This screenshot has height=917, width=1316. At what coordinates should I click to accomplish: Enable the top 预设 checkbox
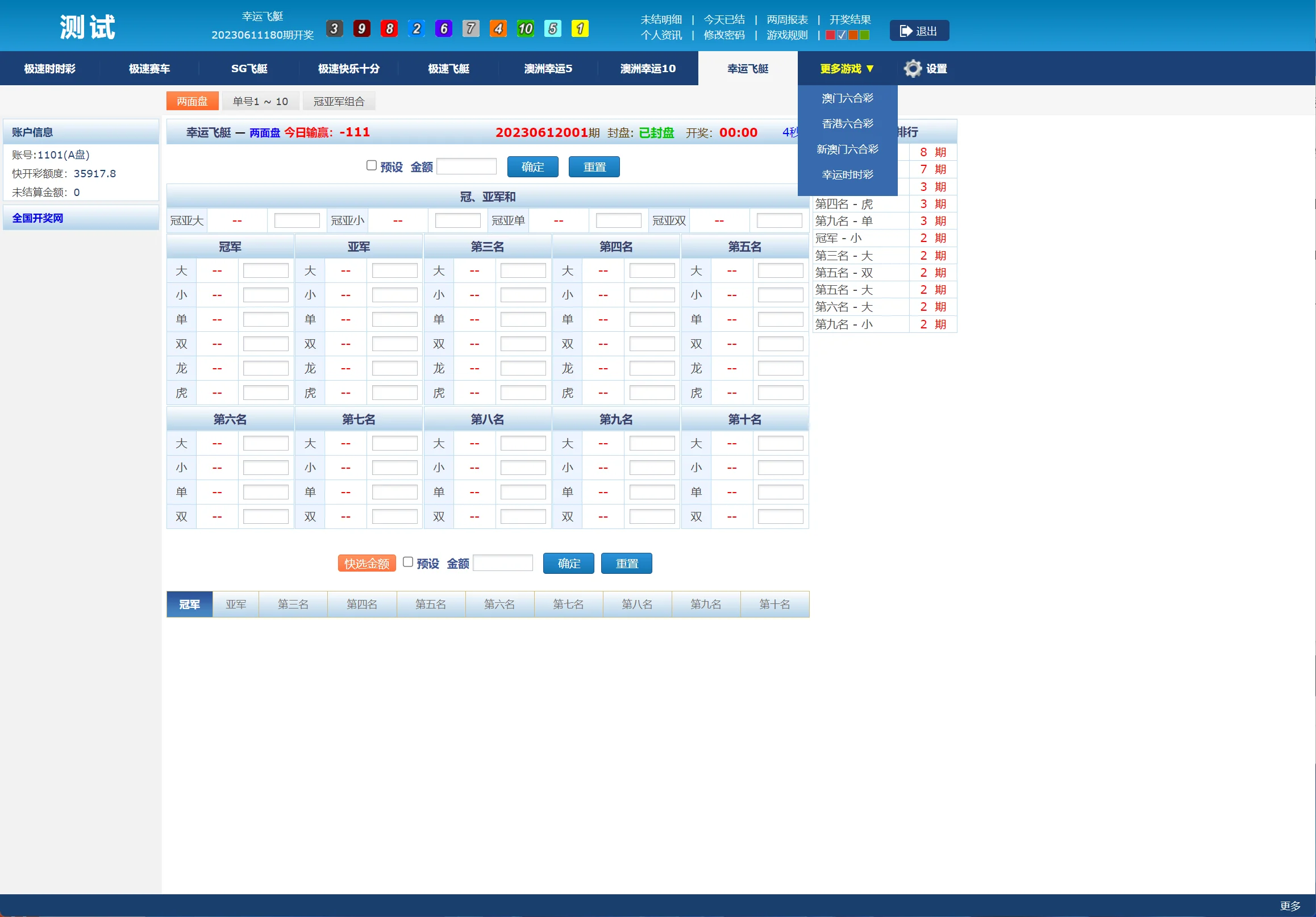(372, 166)
